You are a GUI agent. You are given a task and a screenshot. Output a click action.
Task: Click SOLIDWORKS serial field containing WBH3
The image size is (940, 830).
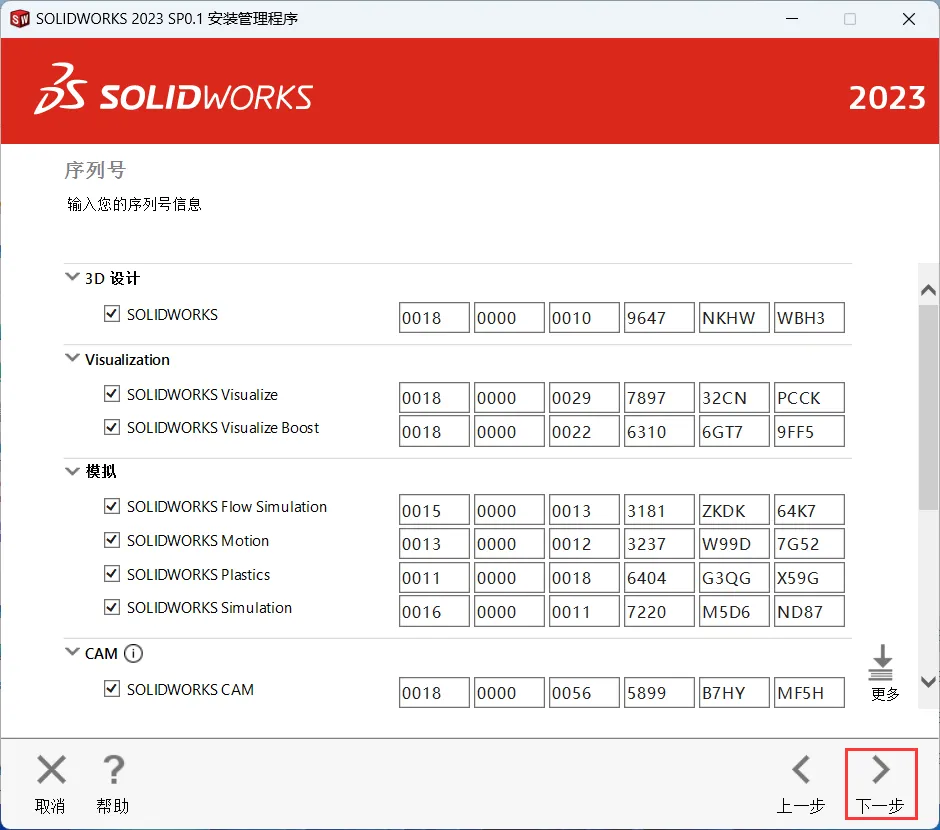[x=809, y=317]
